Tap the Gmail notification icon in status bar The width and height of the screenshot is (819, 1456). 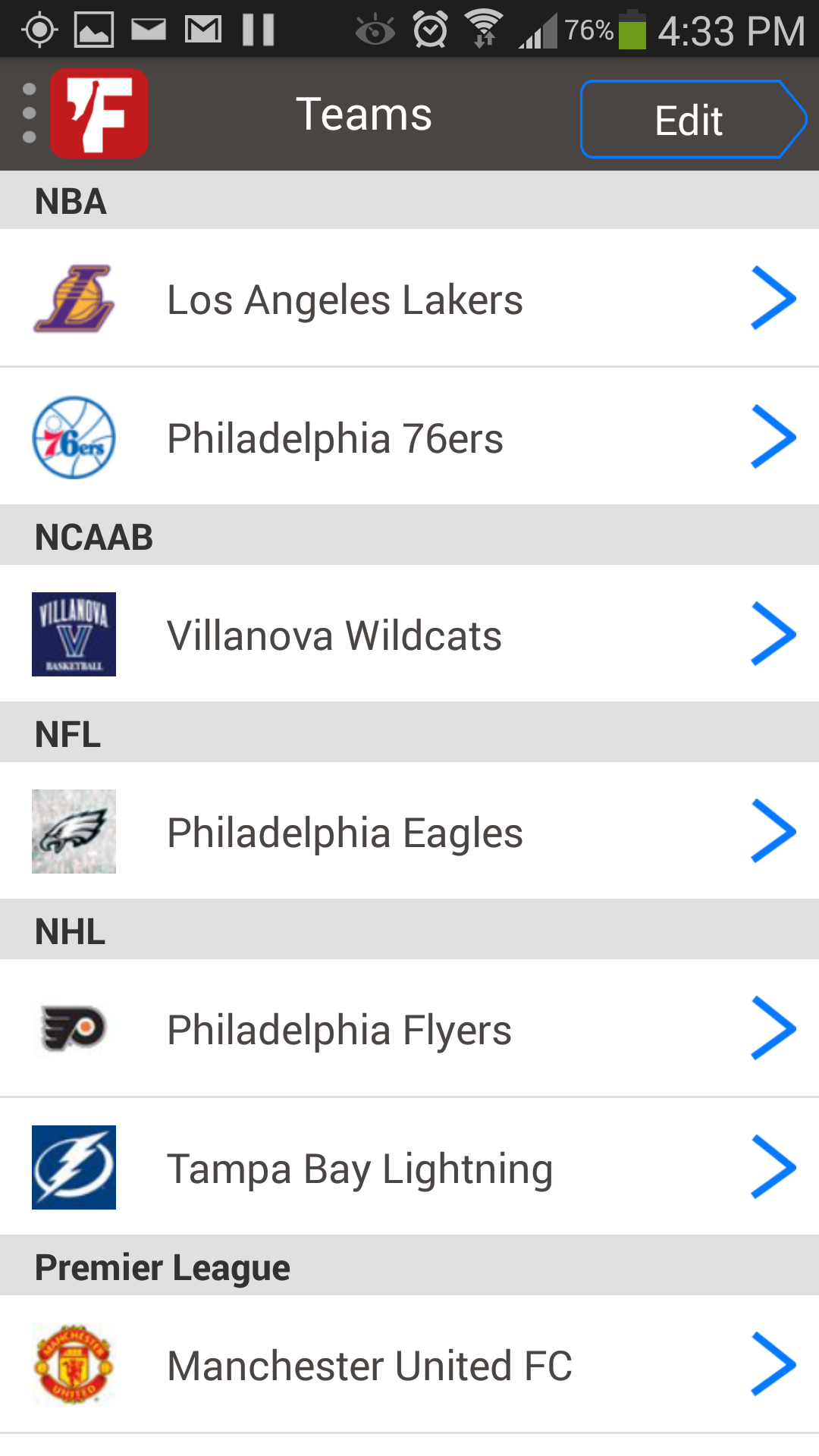pos(203,30)
